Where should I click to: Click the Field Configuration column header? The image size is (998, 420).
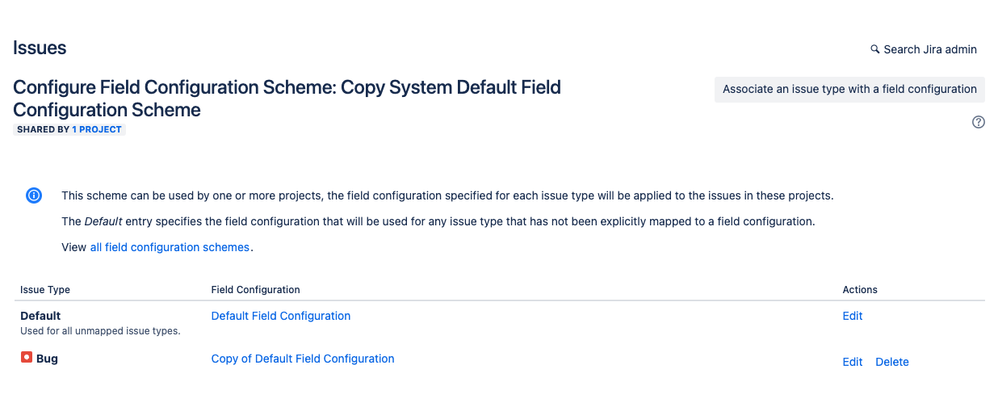pyautogui.click(x=255, y=290)
